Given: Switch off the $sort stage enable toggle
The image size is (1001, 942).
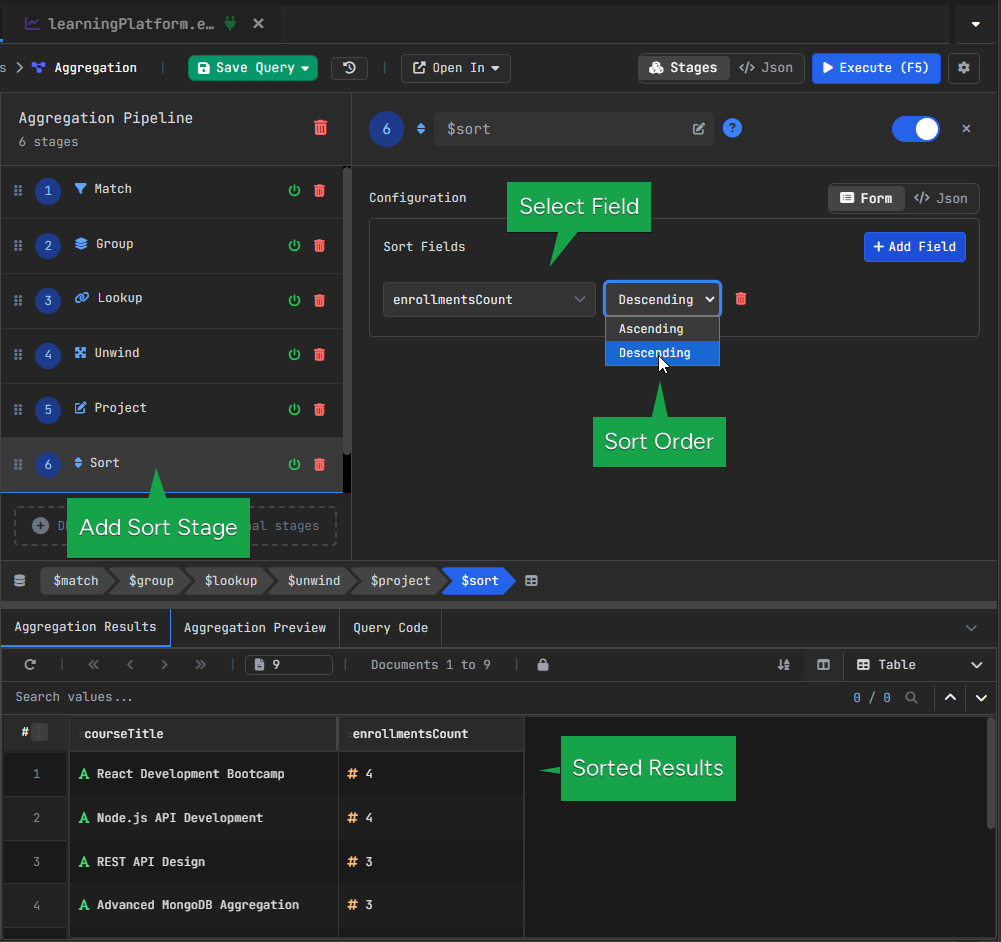Looking at the screenshot, I should coord(915,129).
